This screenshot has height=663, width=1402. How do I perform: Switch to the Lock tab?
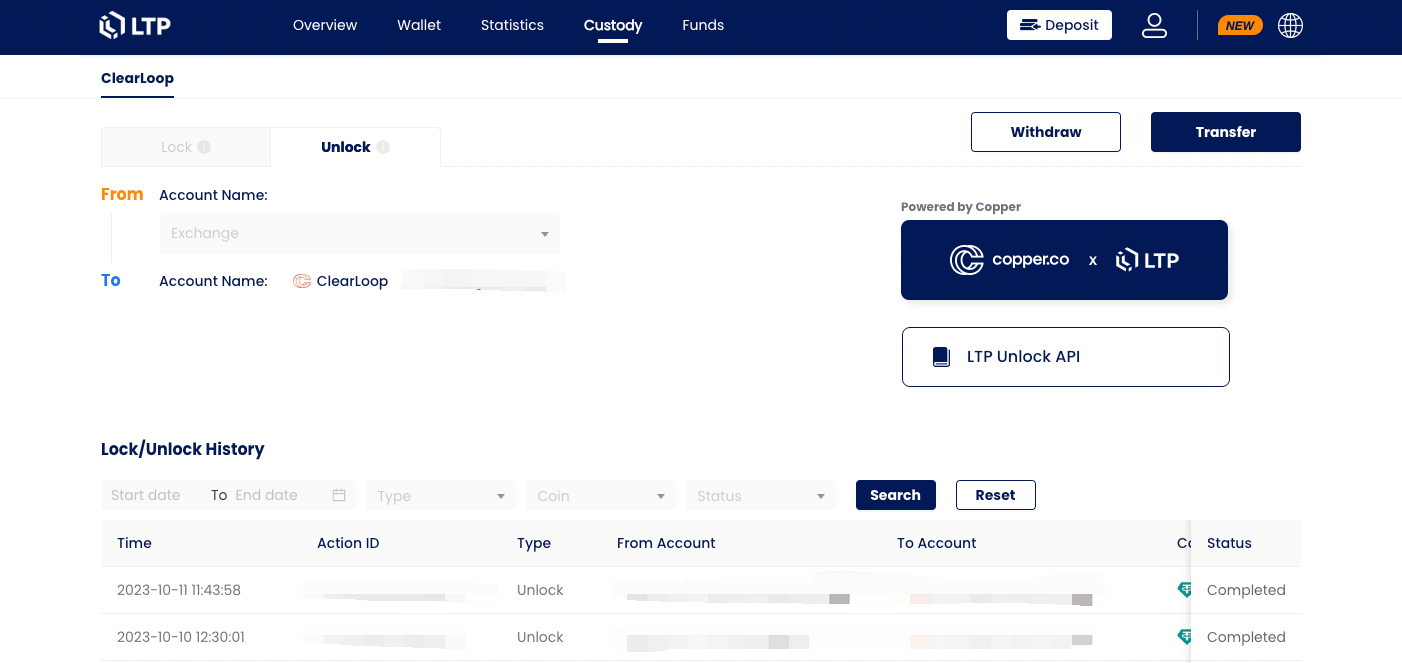(x=186, y=147)
